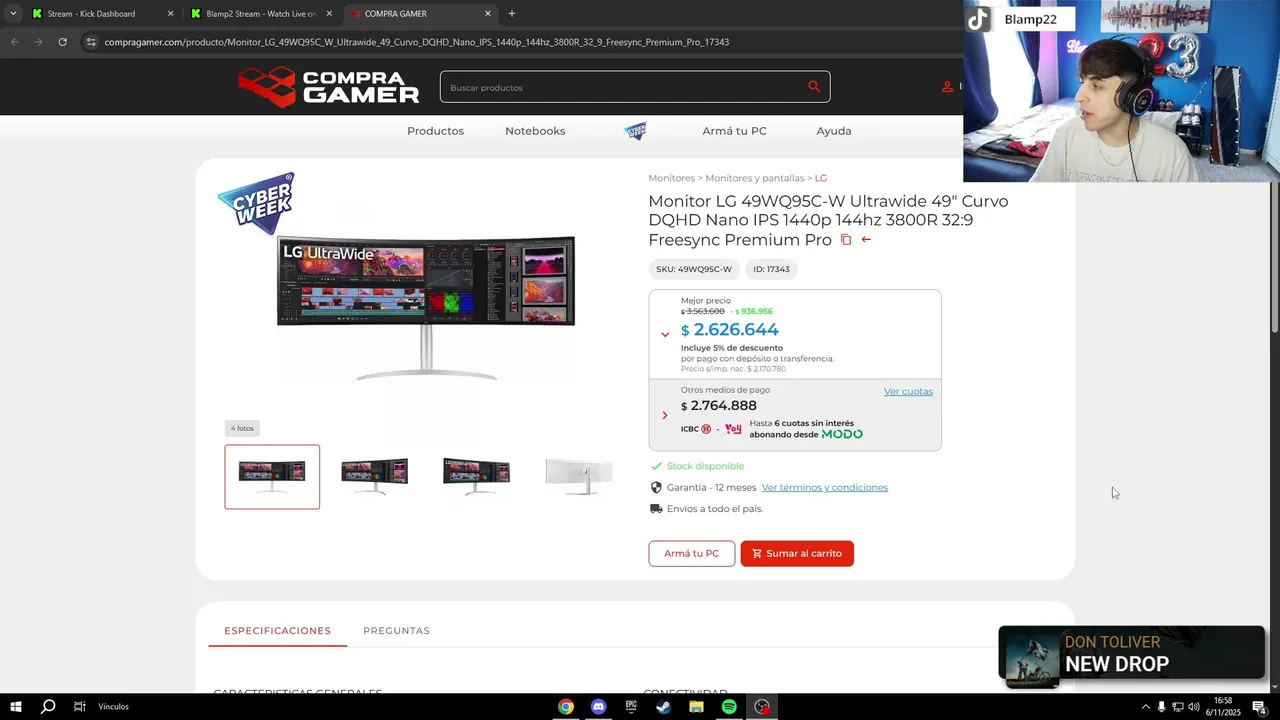Screen dimensions: 1280x720
Task: Open Chrome from the taskbar
Action: point(566,707)
